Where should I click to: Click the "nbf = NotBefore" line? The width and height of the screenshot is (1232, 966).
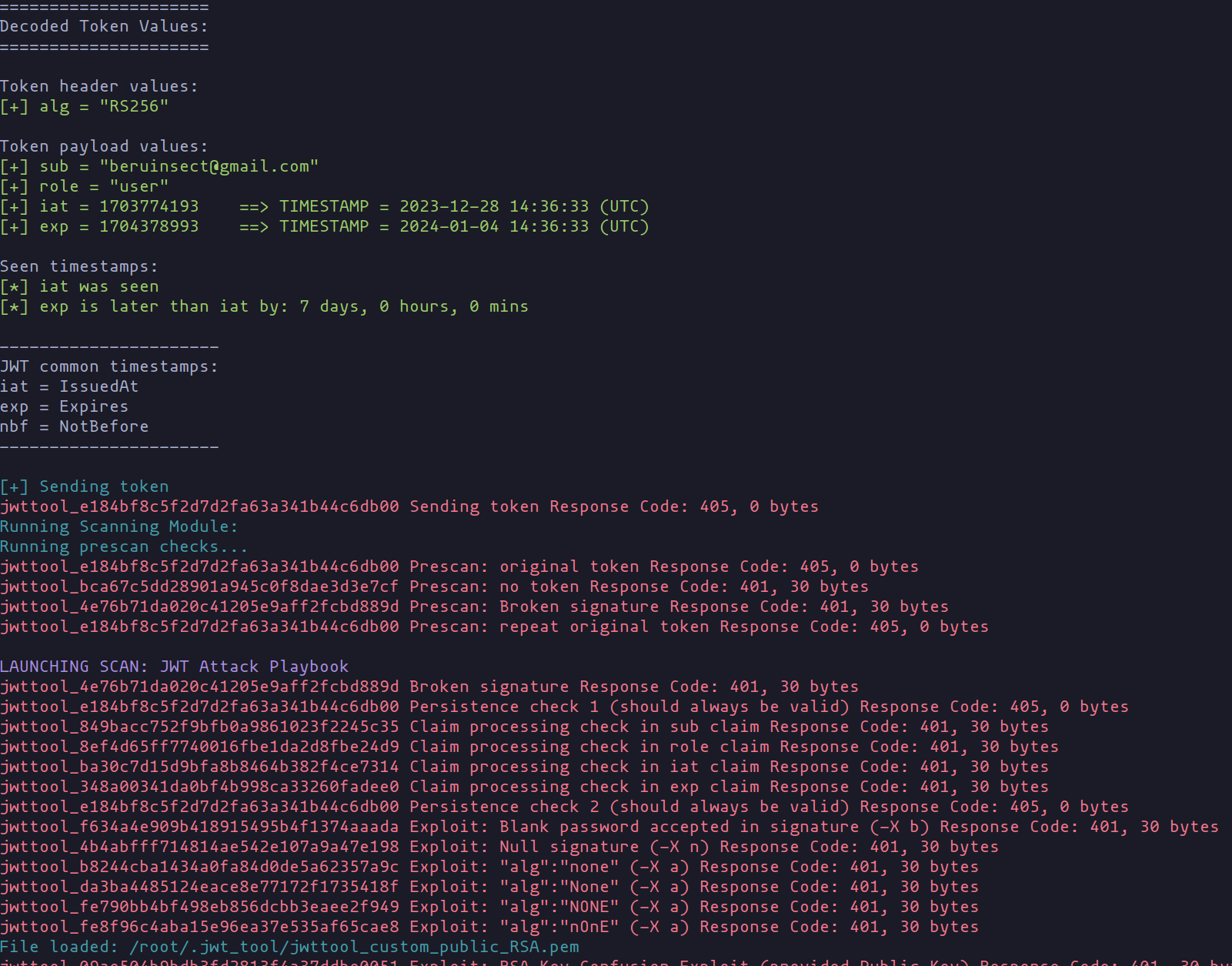pyautogui.click(x=74, y=426)
